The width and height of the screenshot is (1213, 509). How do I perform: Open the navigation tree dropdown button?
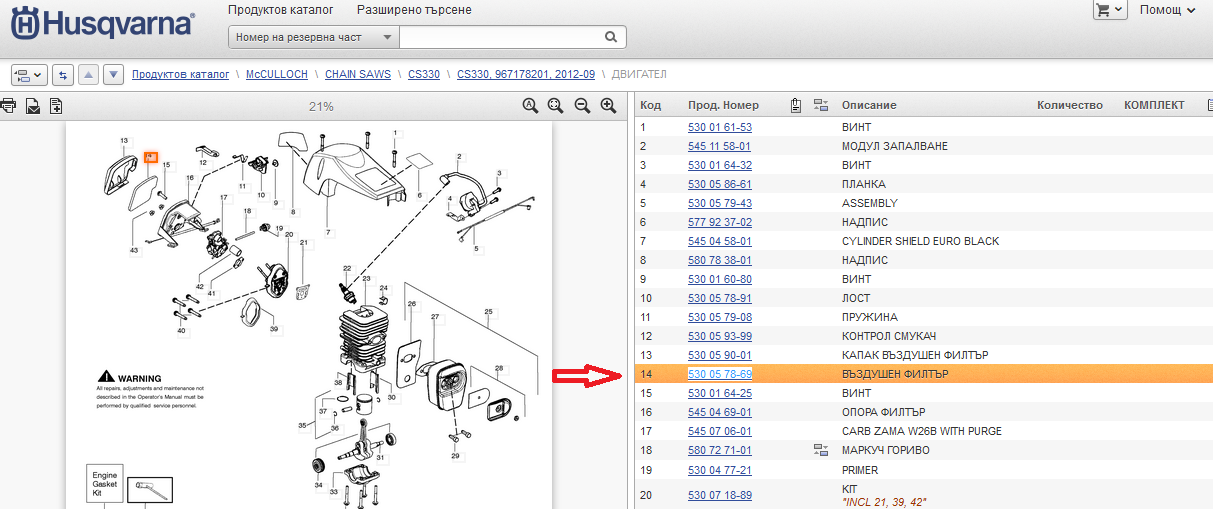[x=30, y=75]
